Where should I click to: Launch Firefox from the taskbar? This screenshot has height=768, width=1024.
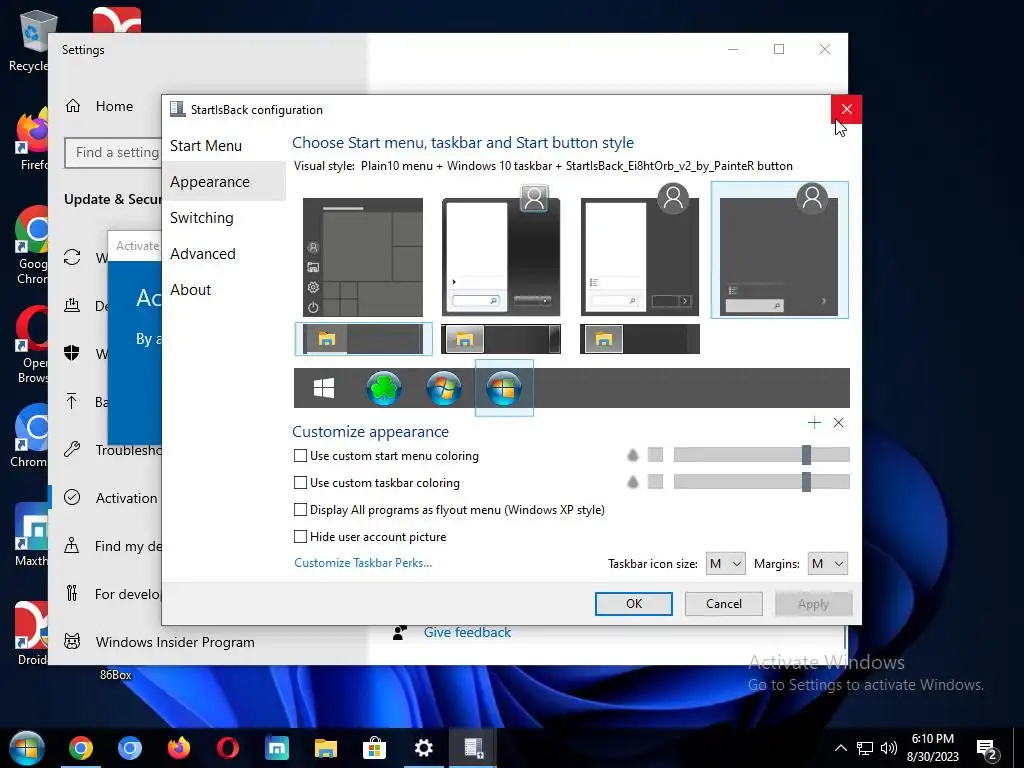pos(179,748)
